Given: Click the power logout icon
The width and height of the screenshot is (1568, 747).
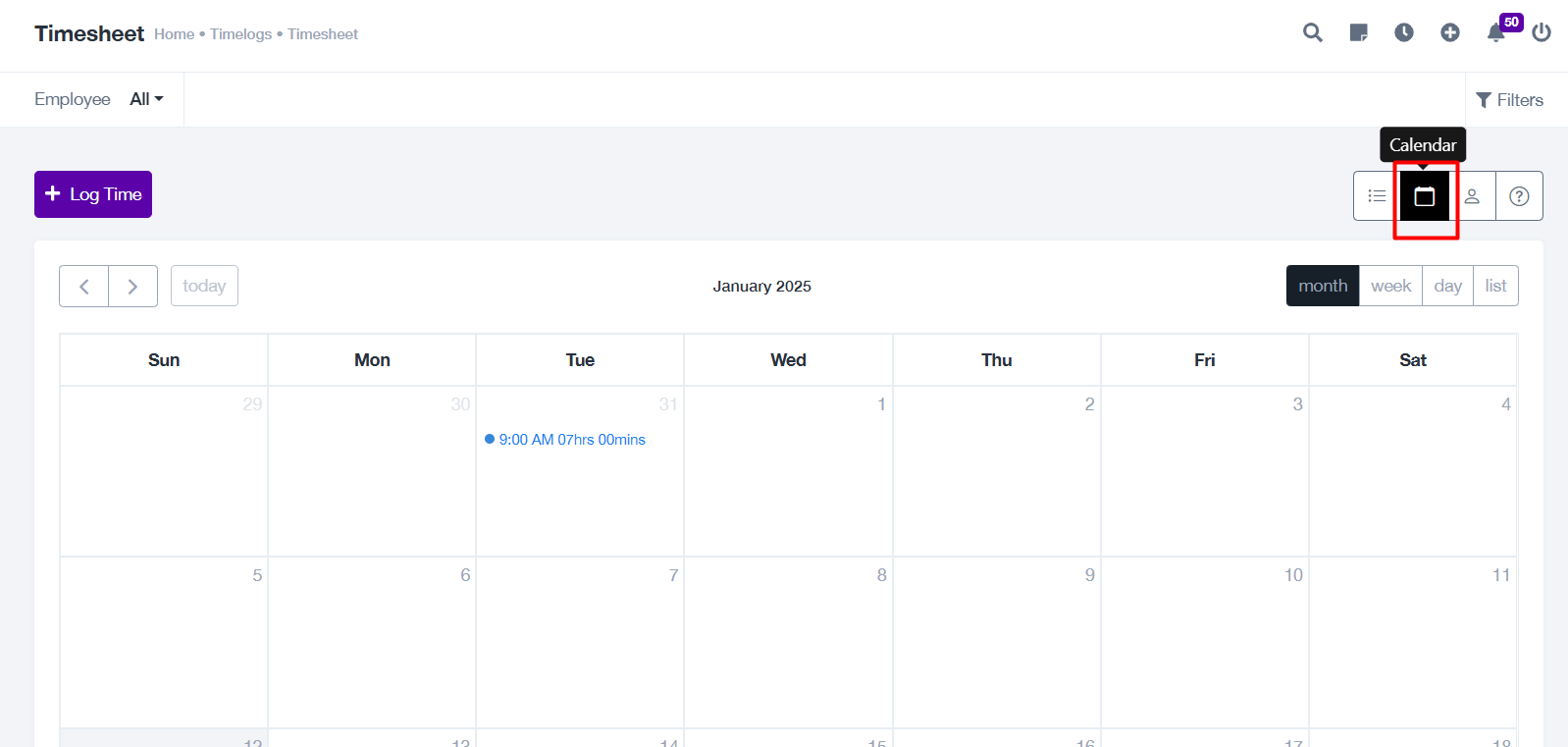Looking at the screenshot, I should click(x=1542, y=32).
